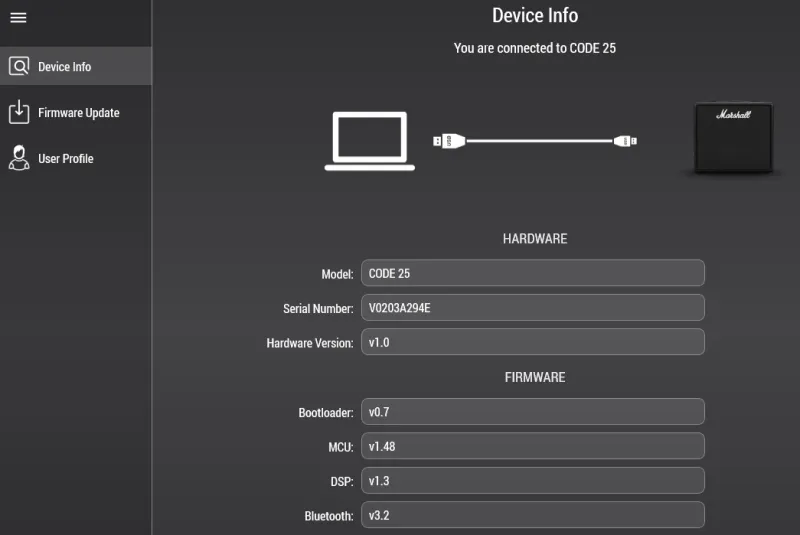This screenshot has height=535, width=800.
Task: Click the Hardware Version field
Action: pos(532,342)
